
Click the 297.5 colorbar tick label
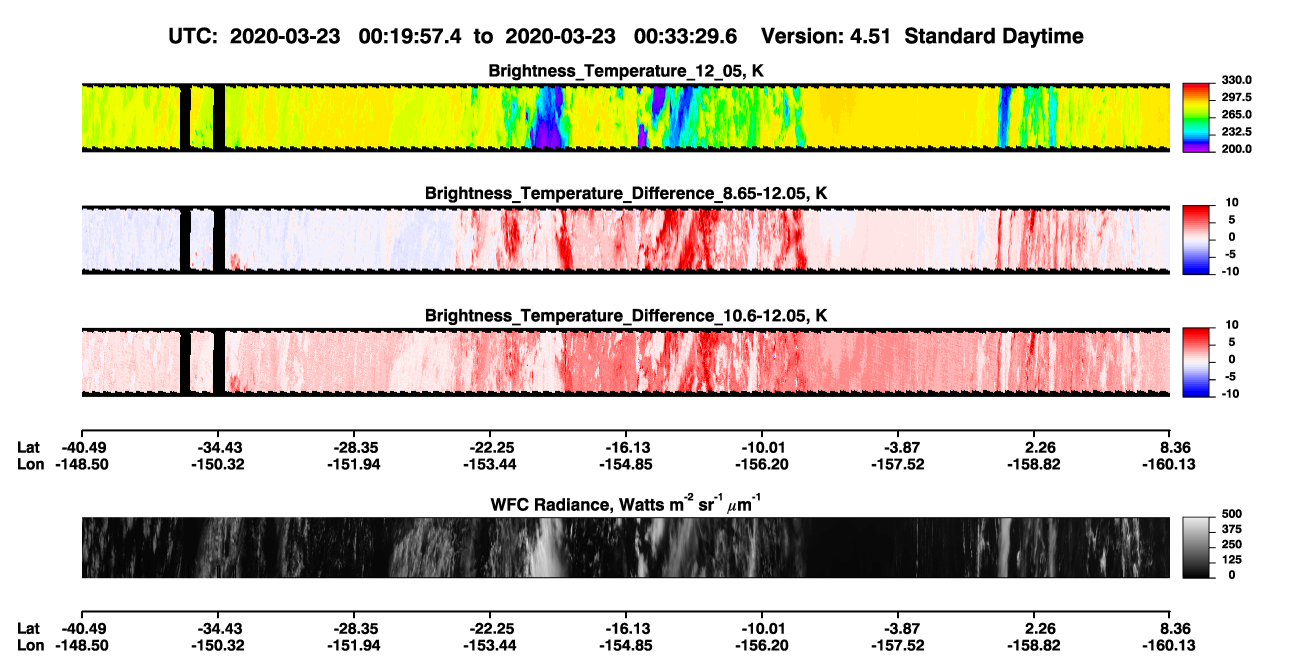[1235, 98]
